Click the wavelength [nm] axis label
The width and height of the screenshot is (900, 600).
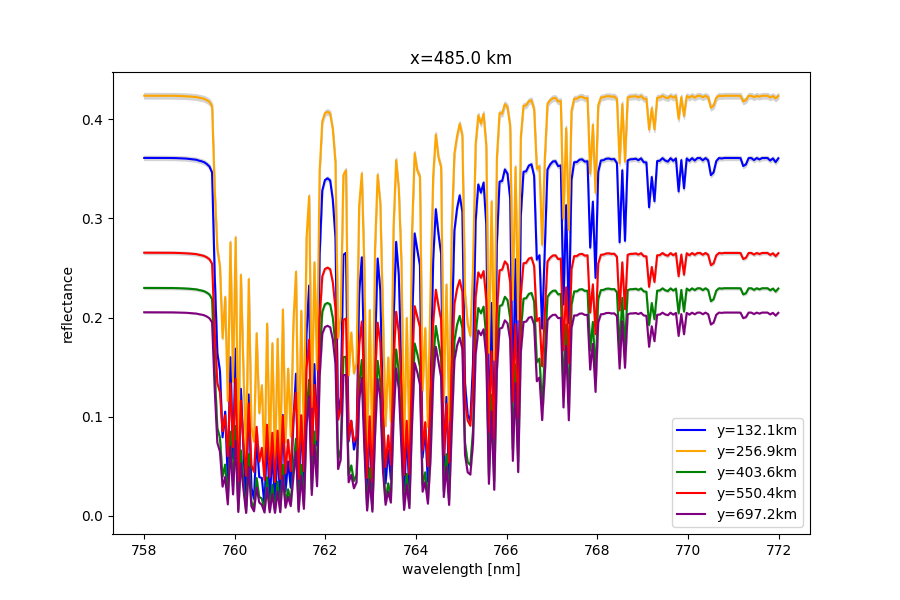461,569
